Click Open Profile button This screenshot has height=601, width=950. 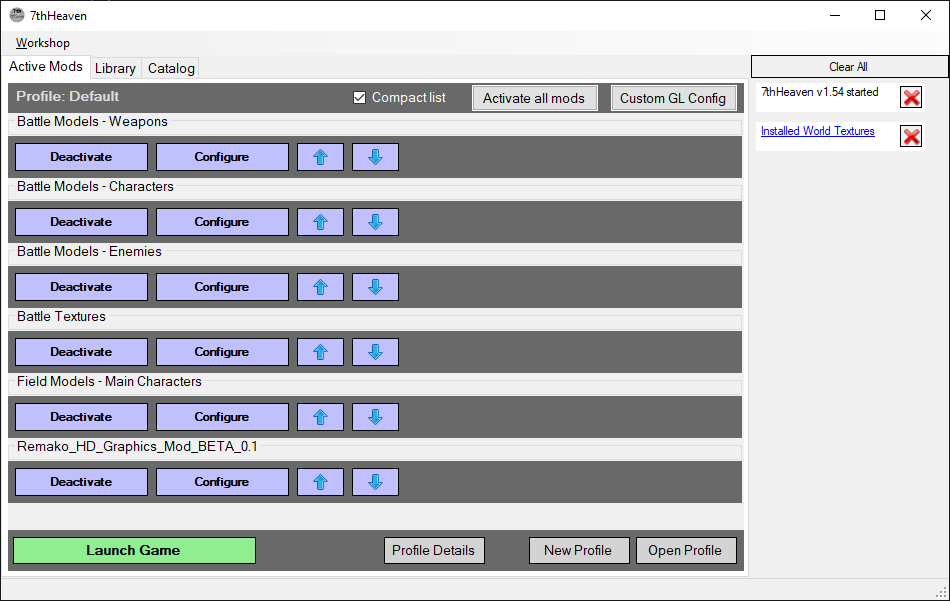tap(686, 550)
